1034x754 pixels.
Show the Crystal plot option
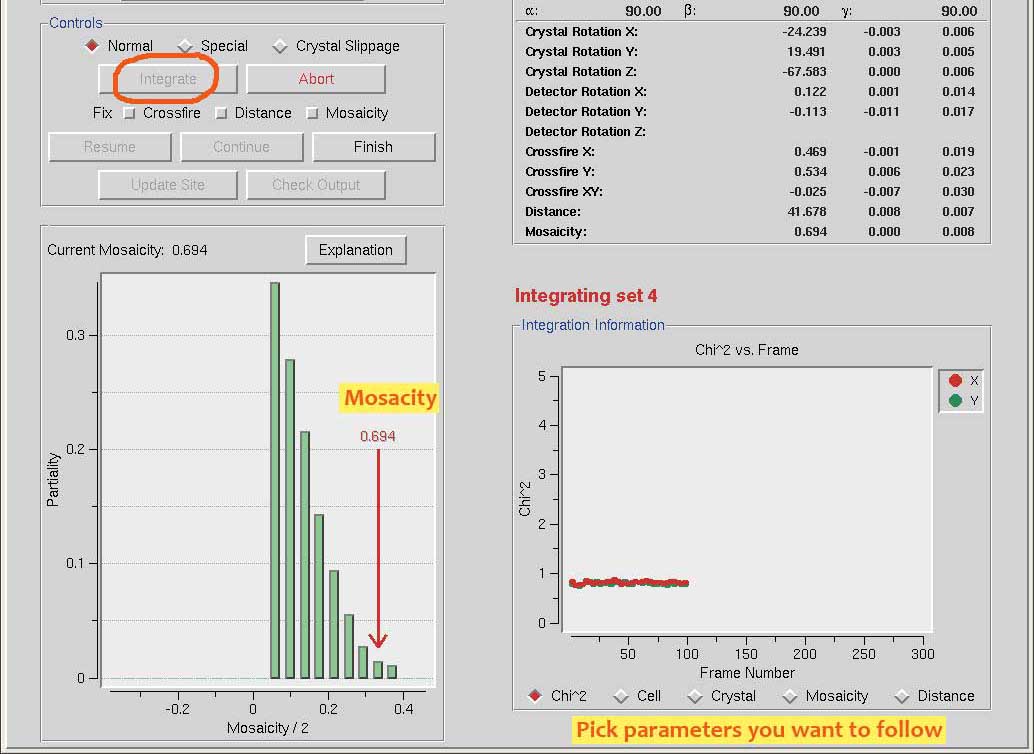click(x=695, y=696)
